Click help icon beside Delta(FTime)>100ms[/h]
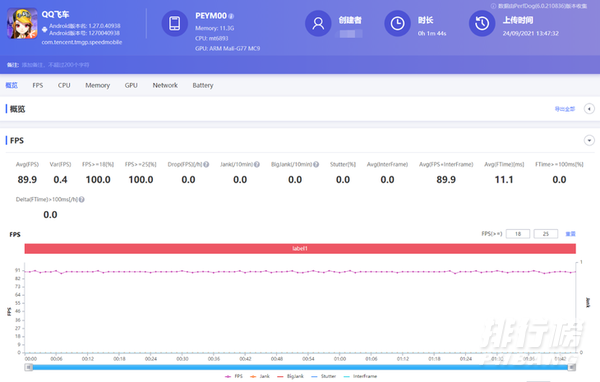The width and height of the screenshot is (600, 382). [x=82, y=199]
